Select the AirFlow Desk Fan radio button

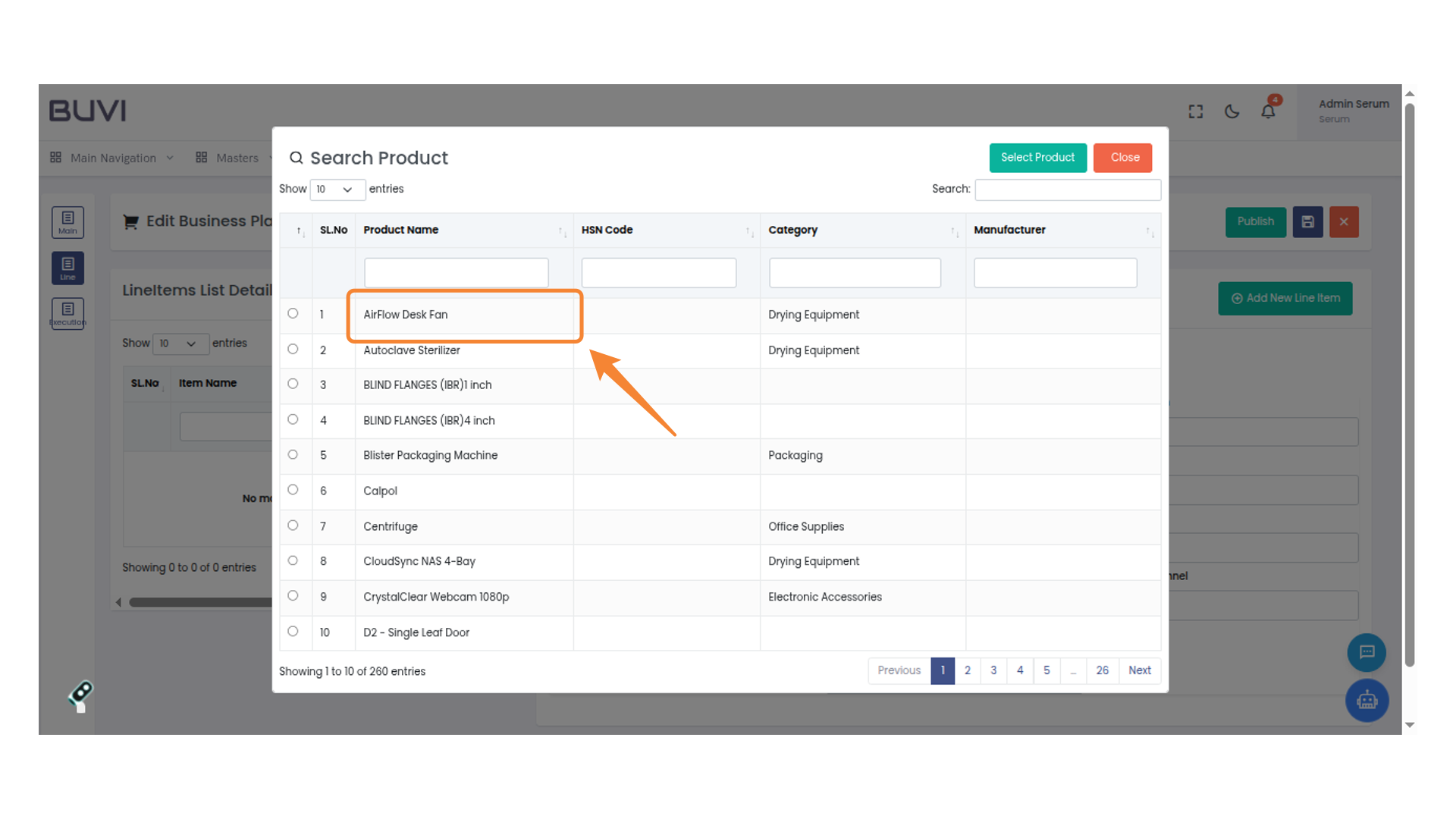coord(293,313)
